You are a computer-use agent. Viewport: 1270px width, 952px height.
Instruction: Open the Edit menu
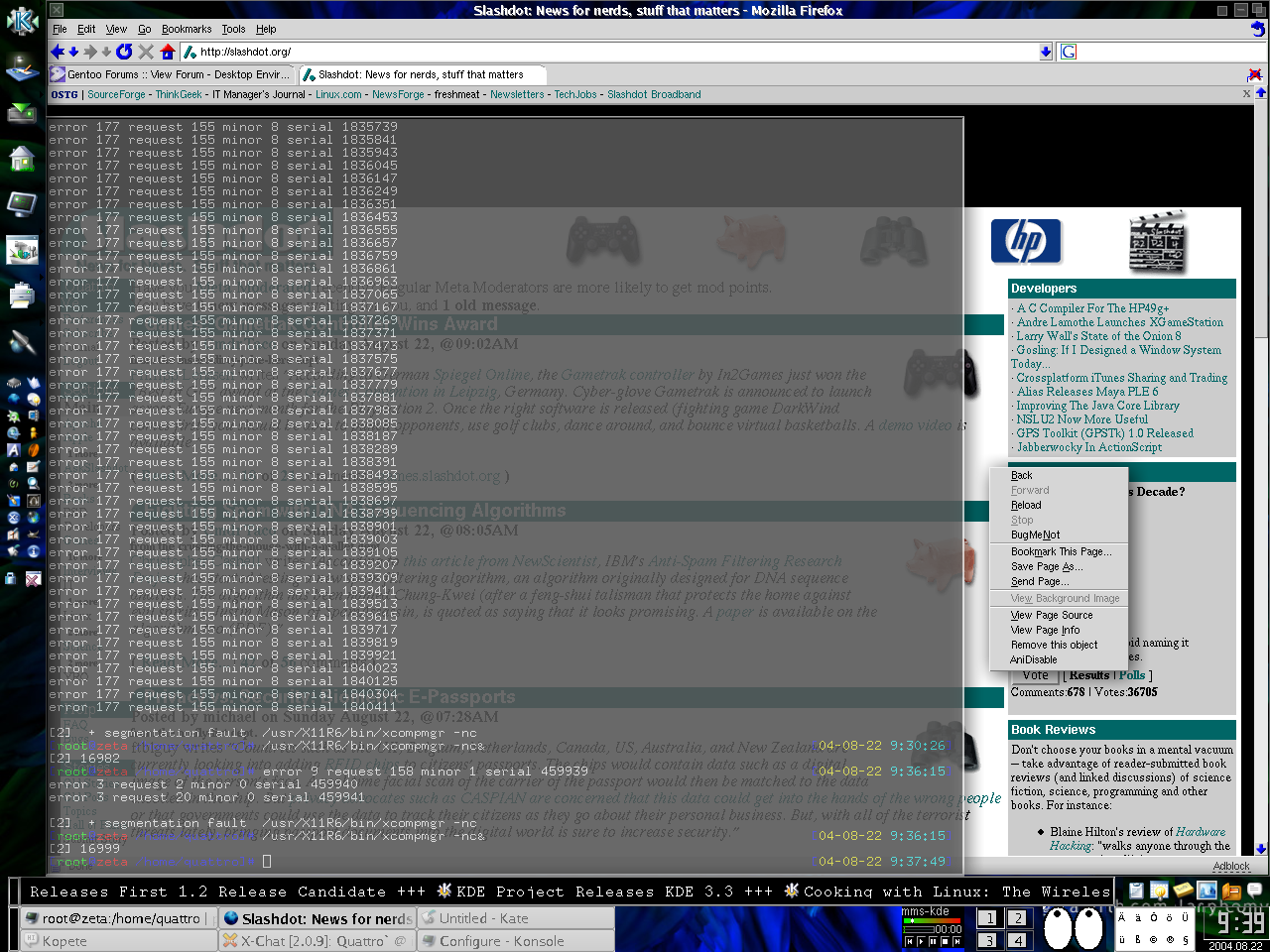[86, 29]
